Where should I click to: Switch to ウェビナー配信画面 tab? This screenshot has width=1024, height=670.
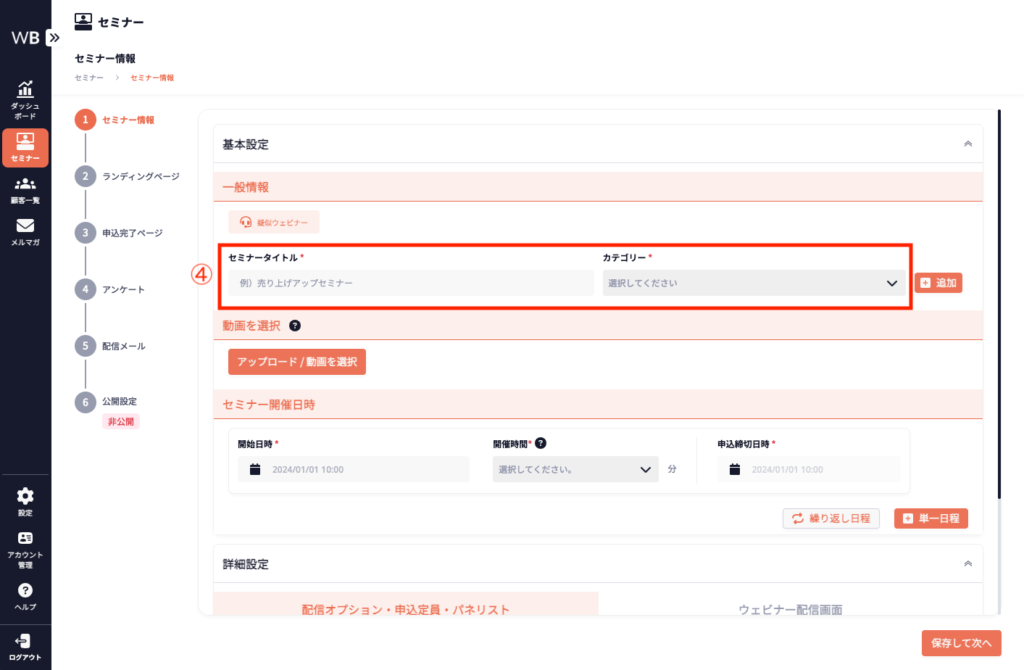pos(791,608)
